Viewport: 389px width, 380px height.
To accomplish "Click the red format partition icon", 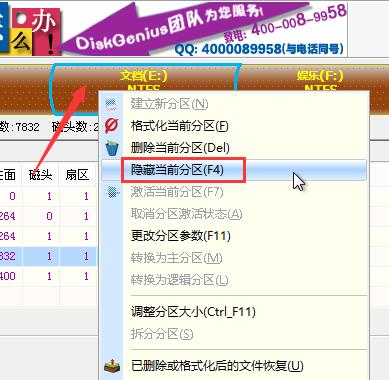I will [x=112, y=126].
